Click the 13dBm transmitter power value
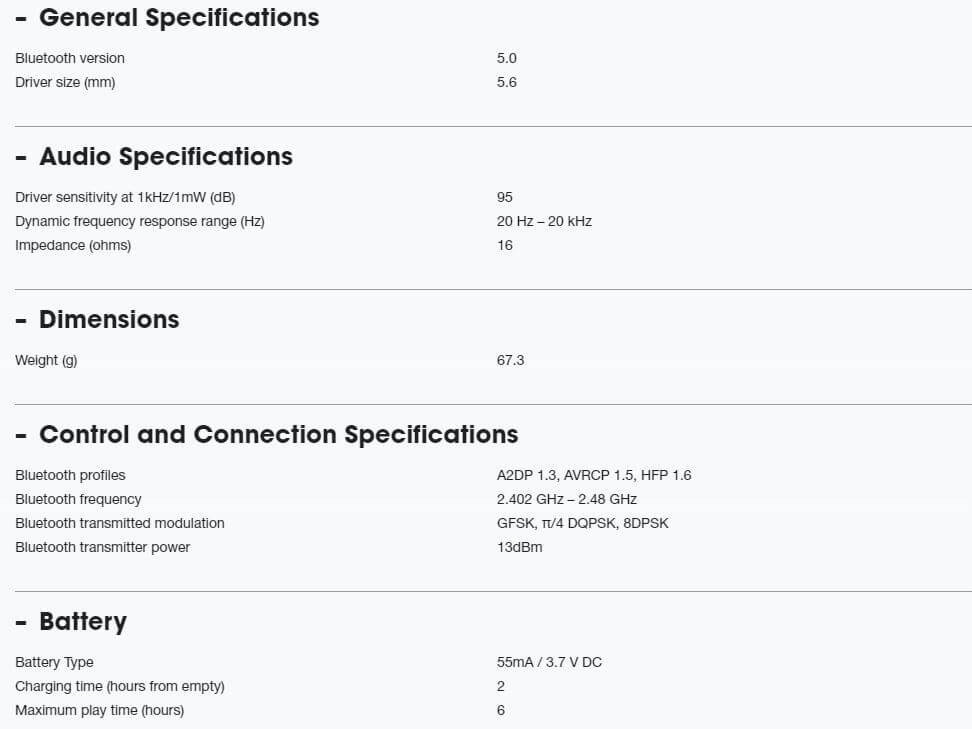Screen dimensions: 972x729 [x=519, y=547]
